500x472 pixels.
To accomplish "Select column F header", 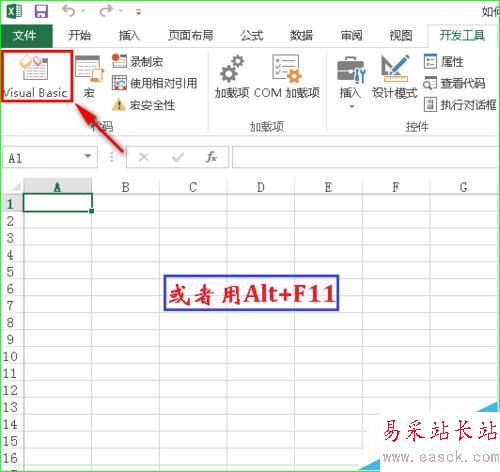I will (396, 187).
